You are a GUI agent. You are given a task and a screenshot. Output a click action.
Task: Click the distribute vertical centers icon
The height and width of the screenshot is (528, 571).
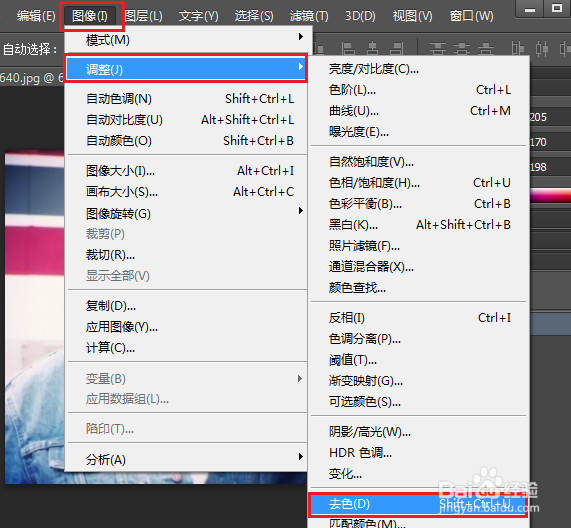(x=462, y=48)
